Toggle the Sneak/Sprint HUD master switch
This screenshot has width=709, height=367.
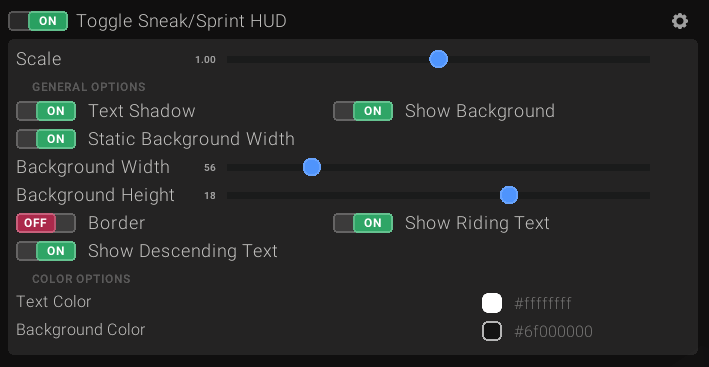coord(38,21)
